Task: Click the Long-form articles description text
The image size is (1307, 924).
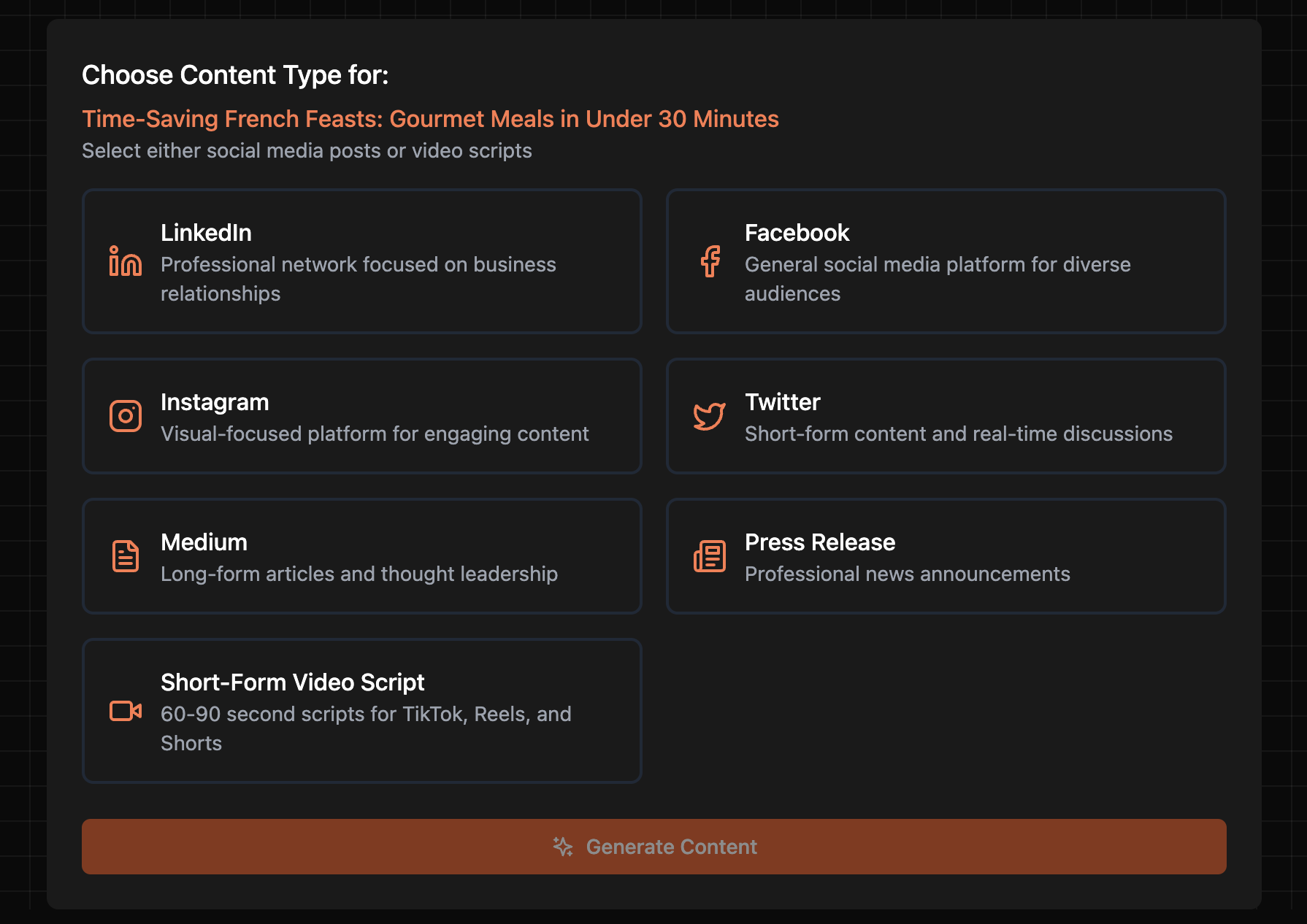Action: point(359,574)
